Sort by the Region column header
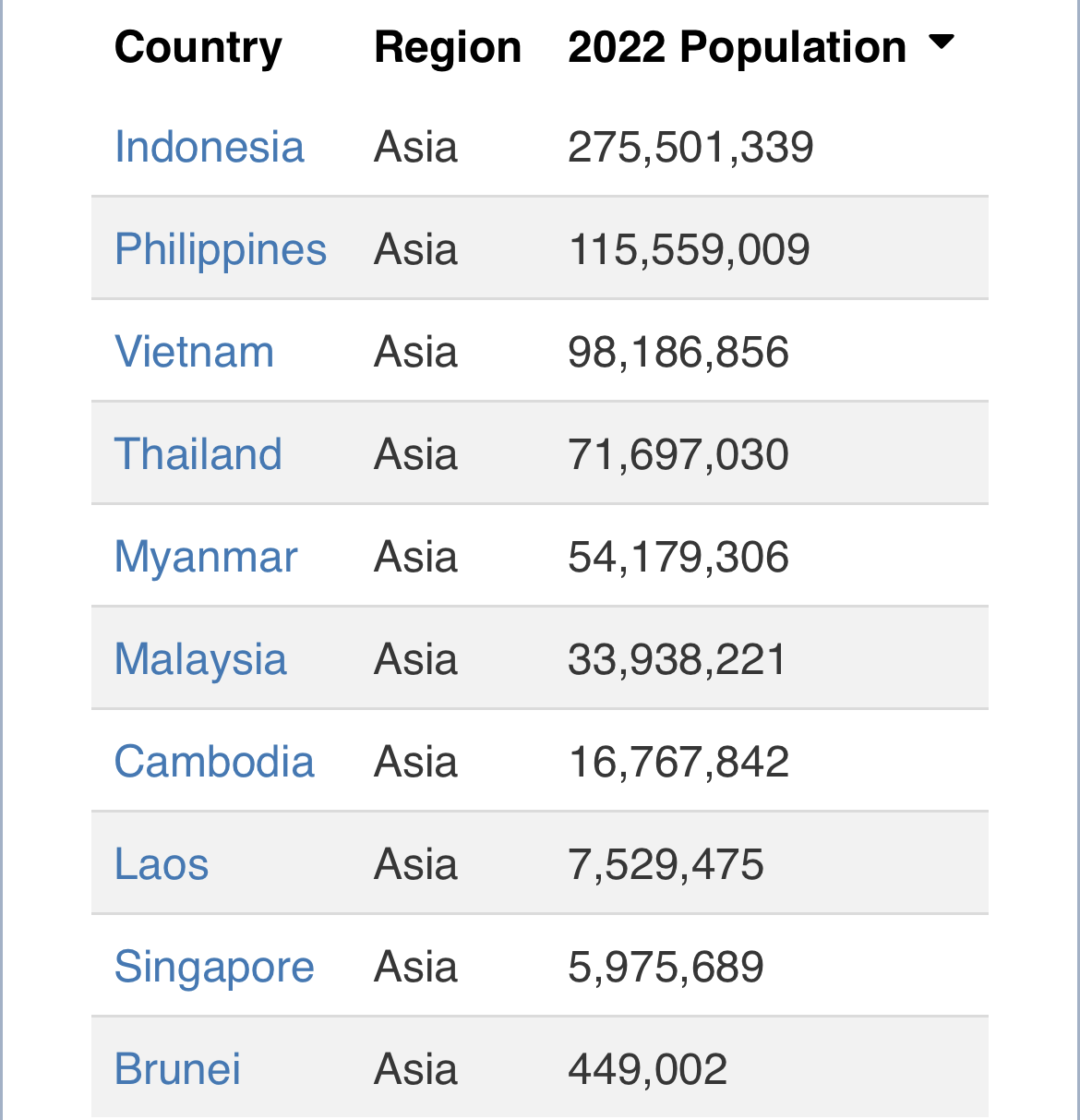 coord(447,47)
